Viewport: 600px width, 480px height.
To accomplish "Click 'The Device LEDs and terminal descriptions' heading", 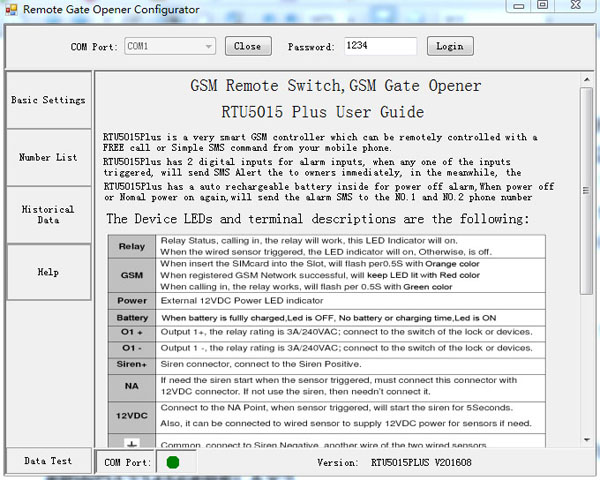I will point(318,219).
